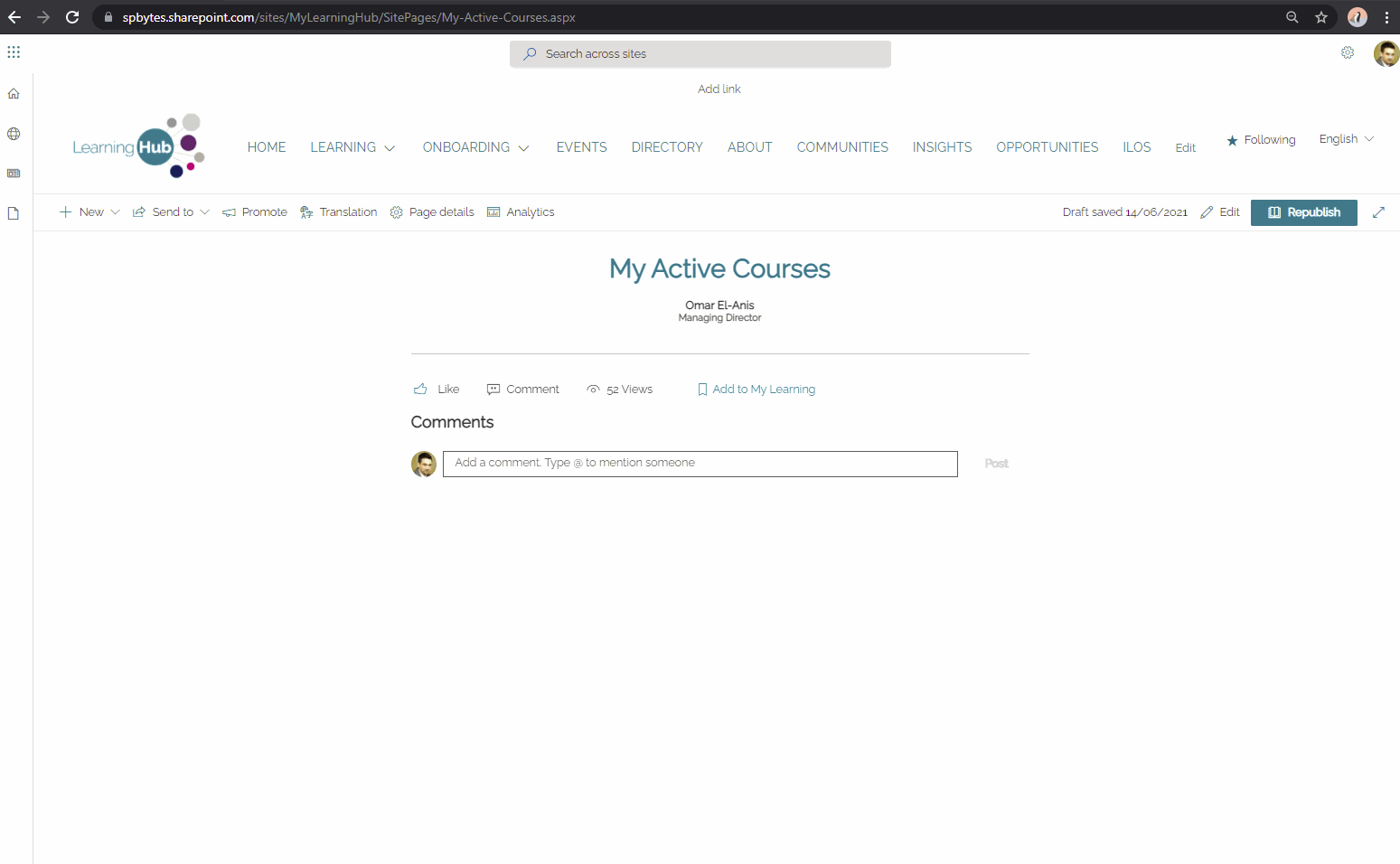Click the Add to My Learning bookmark icon
This screenshot has height=864, width=1400.
[x=702, y=390]
